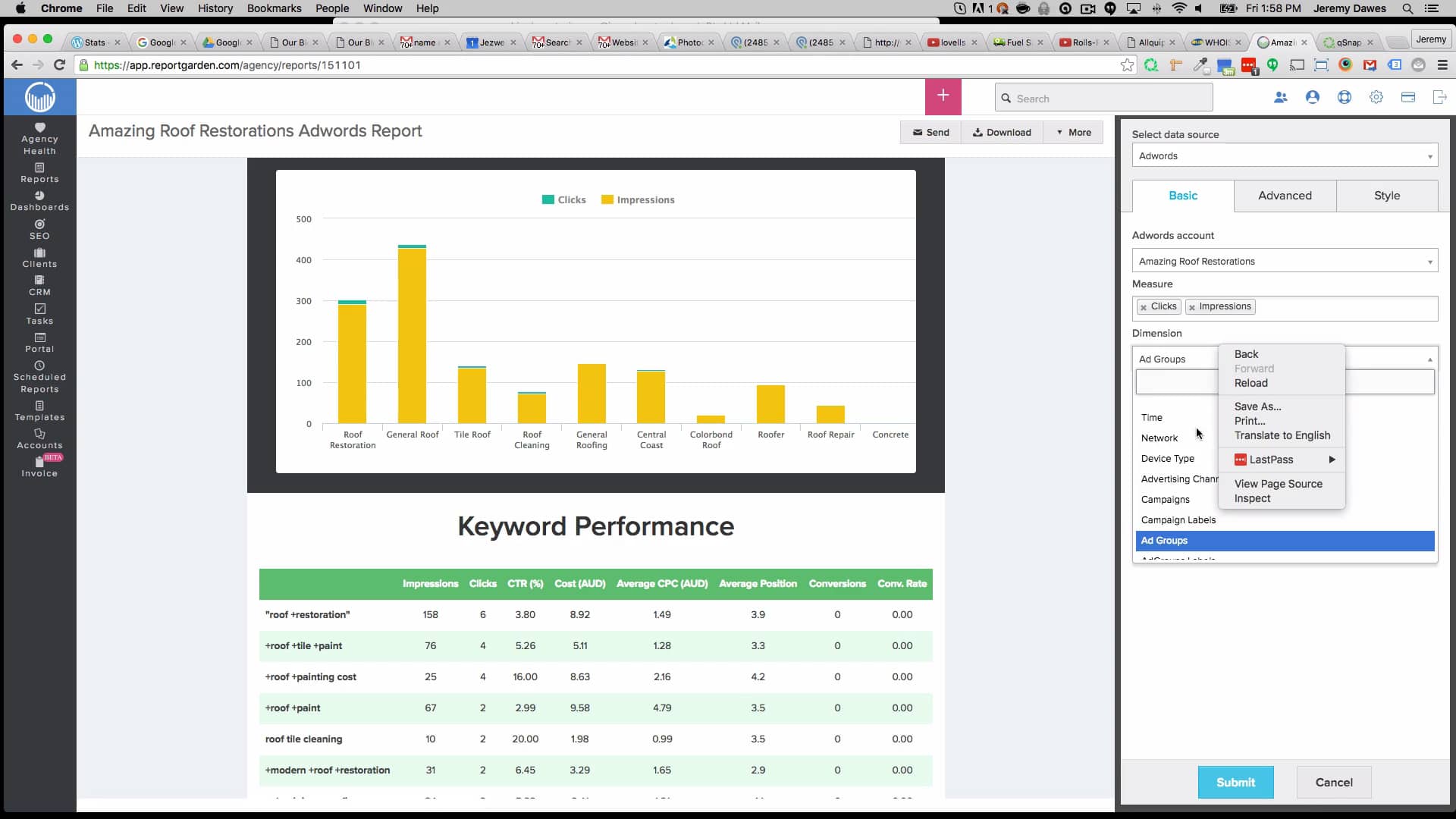Switch to the Advanced tab
The width and height of the screenshot is (1456, 819).
pyautogui.click(x=1285, y=196)
